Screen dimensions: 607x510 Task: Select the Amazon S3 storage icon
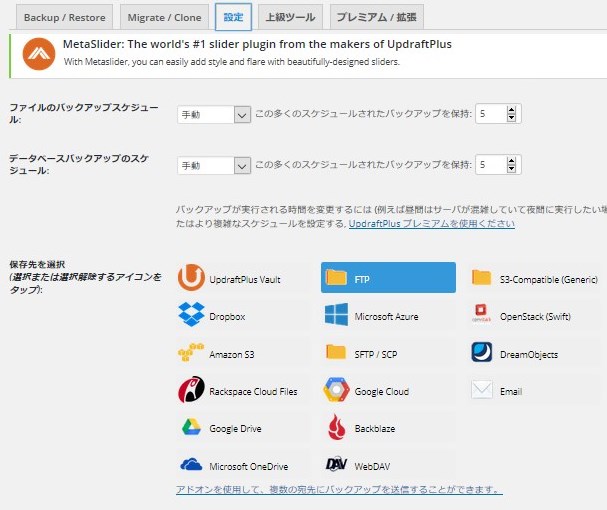point(191,354)
